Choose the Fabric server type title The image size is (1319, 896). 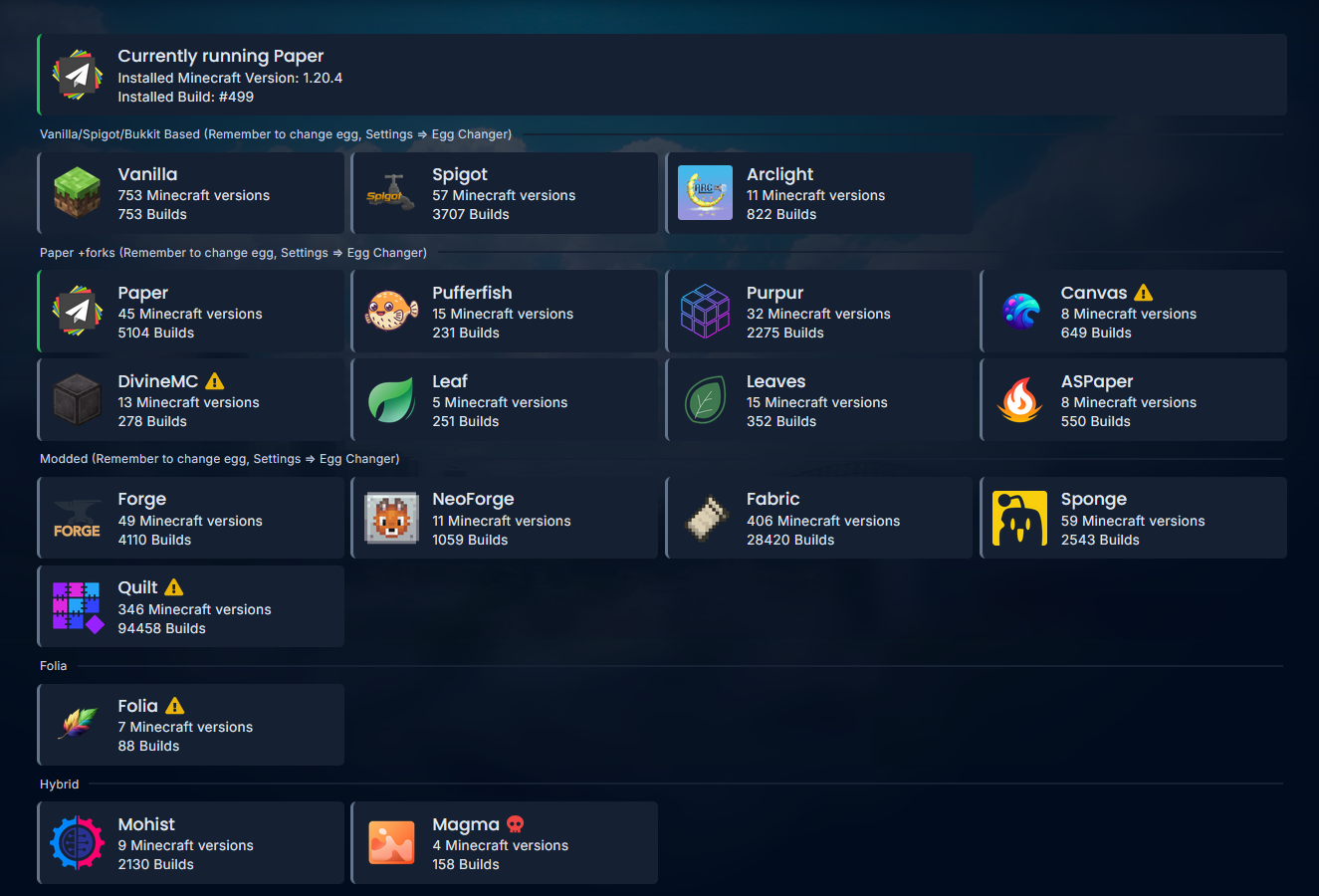(772, 499)
